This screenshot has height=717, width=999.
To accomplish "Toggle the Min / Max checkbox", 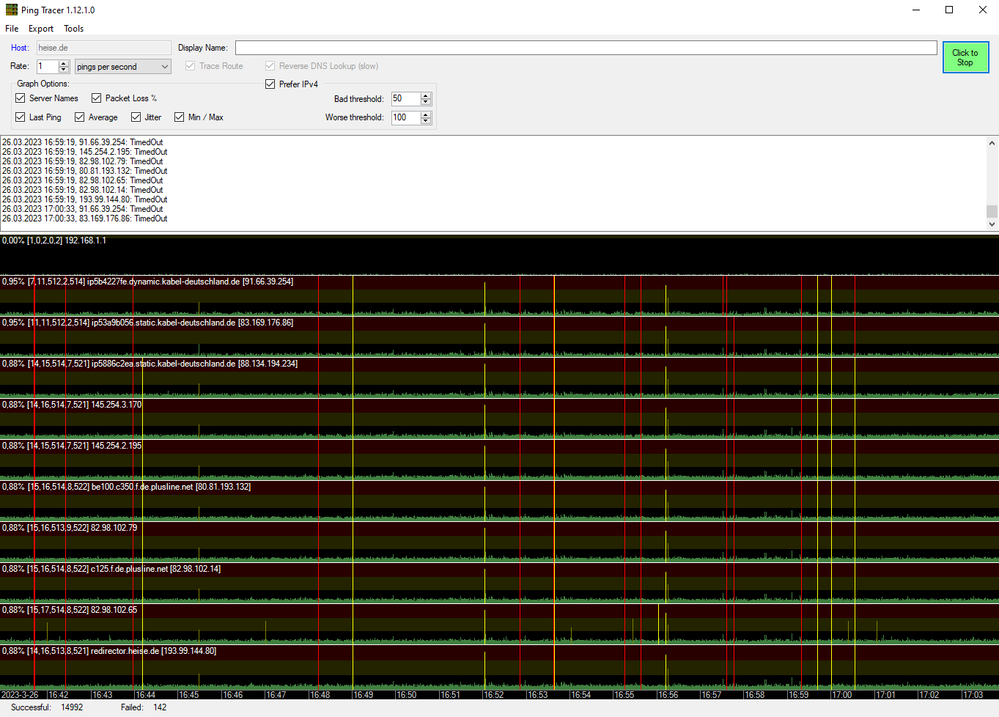I will pyautogui.click(x=180, y=118).
